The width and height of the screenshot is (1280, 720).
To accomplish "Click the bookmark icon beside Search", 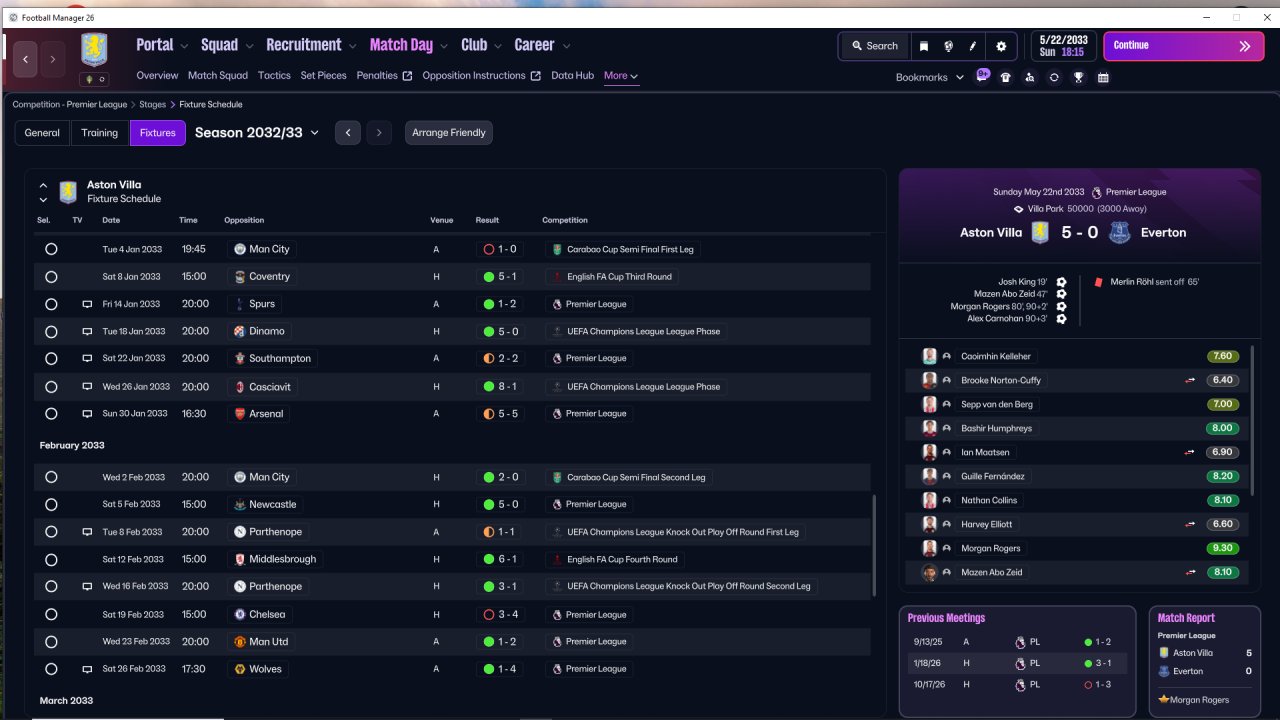I will [x=924, y=46].
